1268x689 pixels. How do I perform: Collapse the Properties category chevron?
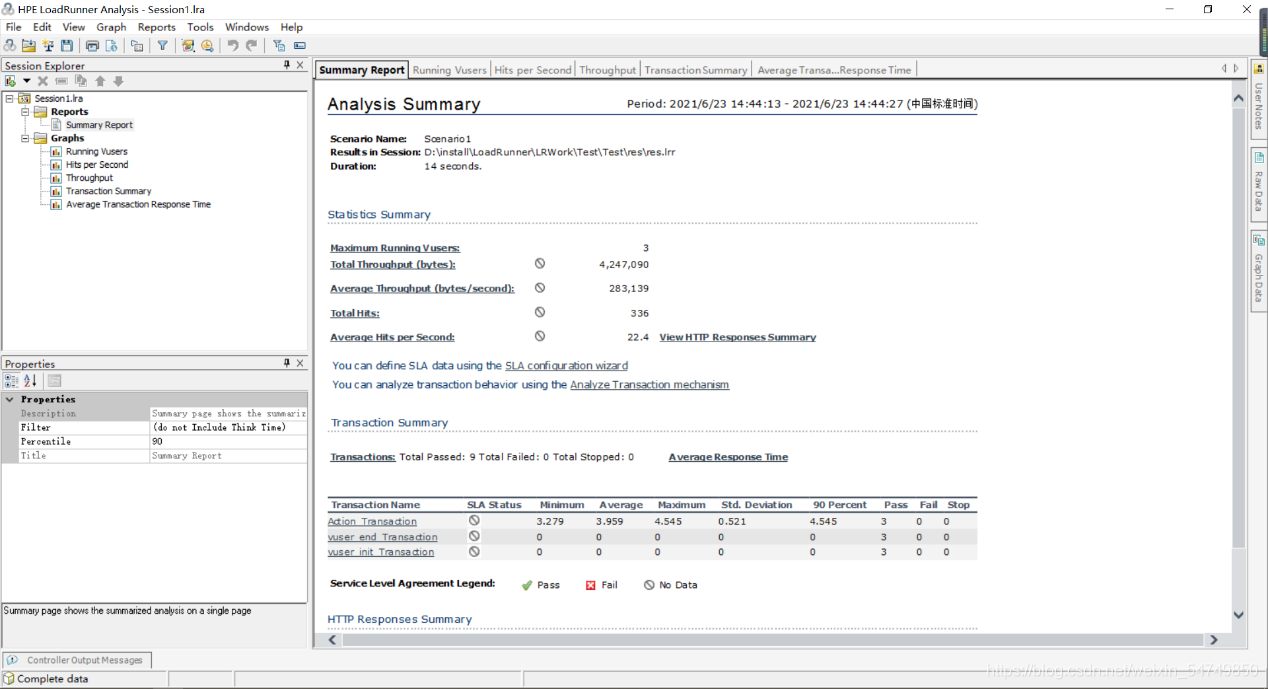click(10, 399)
